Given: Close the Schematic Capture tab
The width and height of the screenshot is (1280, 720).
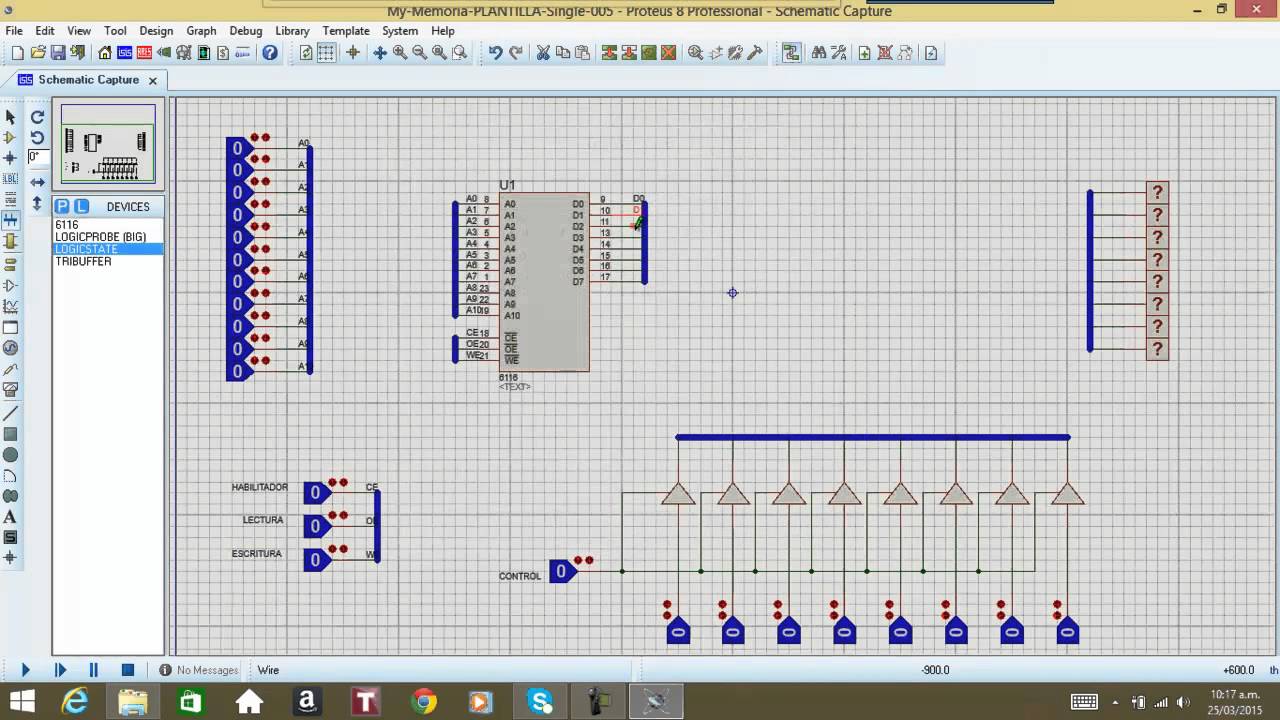Looking at the screenshot, I should (153, 80).
